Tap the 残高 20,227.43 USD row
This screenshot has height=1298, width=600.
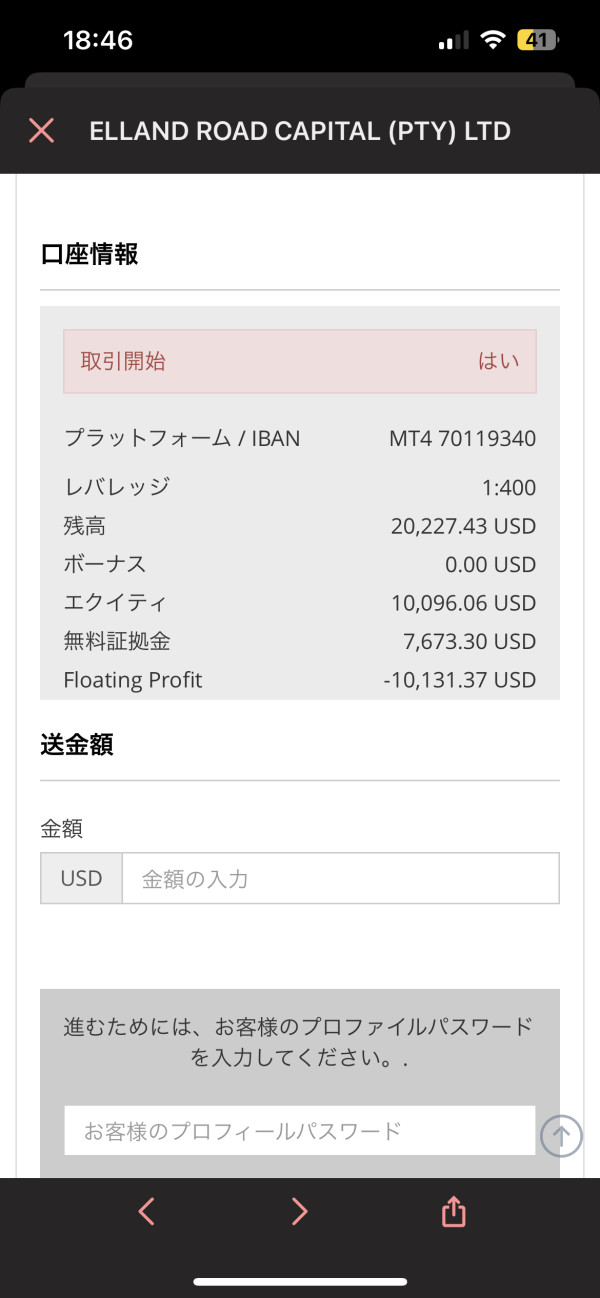click(300, 526)
